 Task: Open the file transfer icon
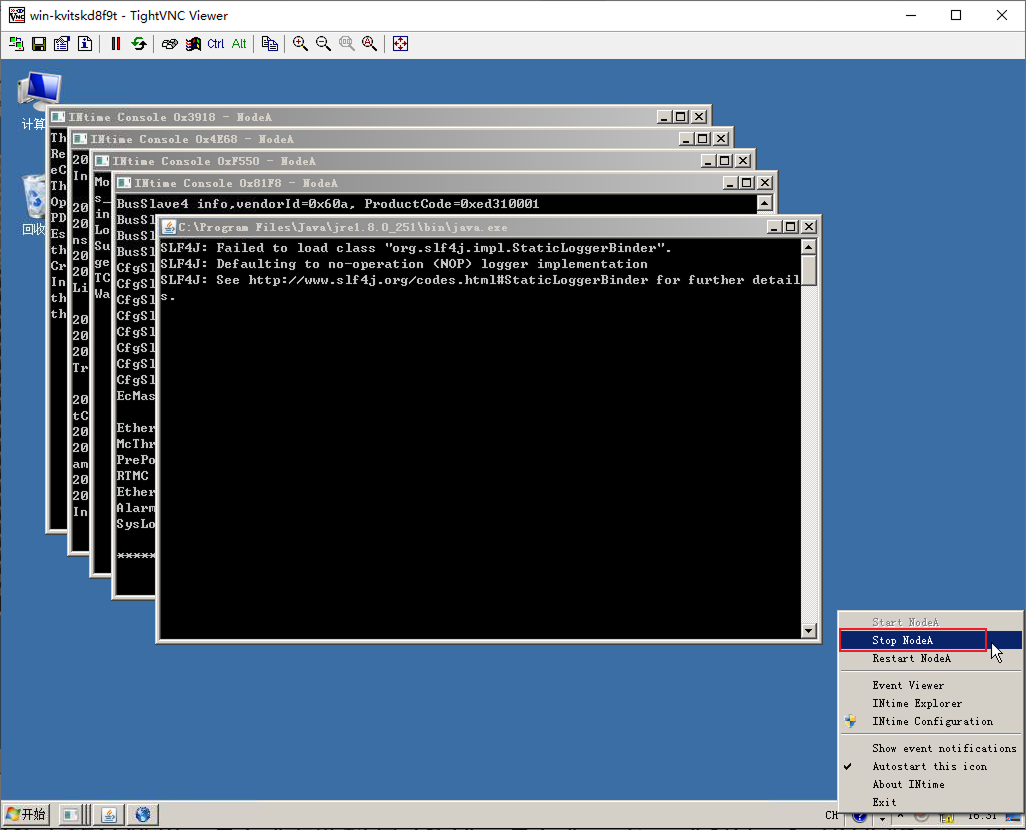tap(270, 44)
